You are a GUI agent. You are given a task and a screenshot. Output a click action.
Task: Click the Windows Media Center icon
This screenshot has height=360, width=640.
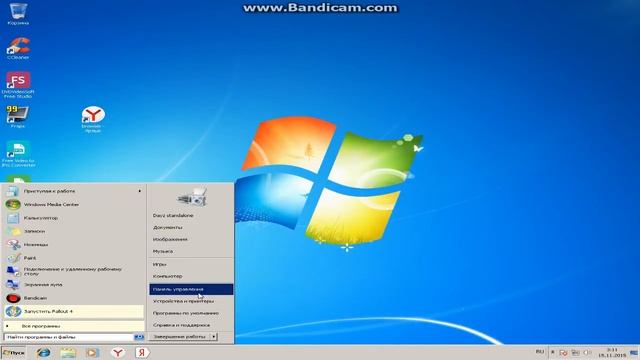13,204
